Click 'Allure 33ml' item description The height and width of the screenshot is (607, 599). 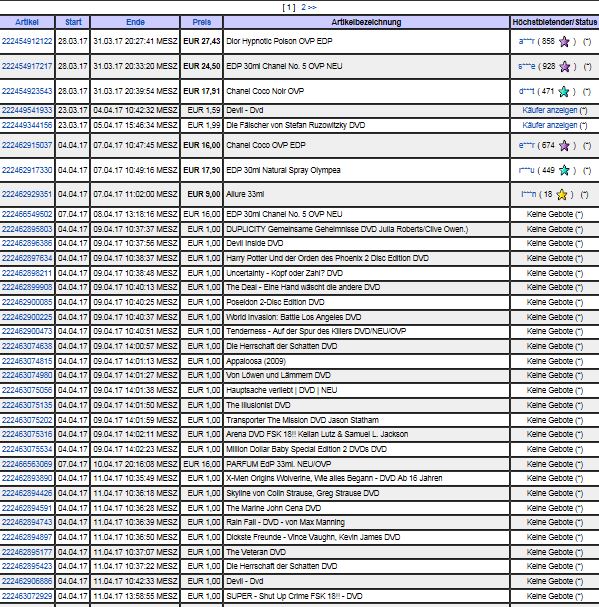coord(245,194)
